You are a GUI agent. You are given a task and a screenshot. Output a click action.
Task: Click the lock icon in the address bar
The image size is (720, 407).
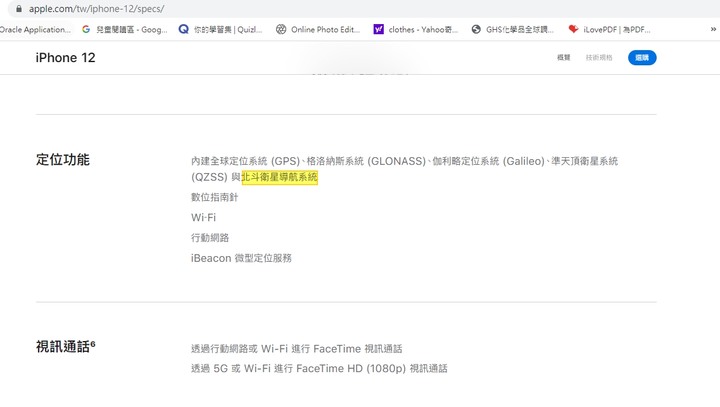(19, 9)
